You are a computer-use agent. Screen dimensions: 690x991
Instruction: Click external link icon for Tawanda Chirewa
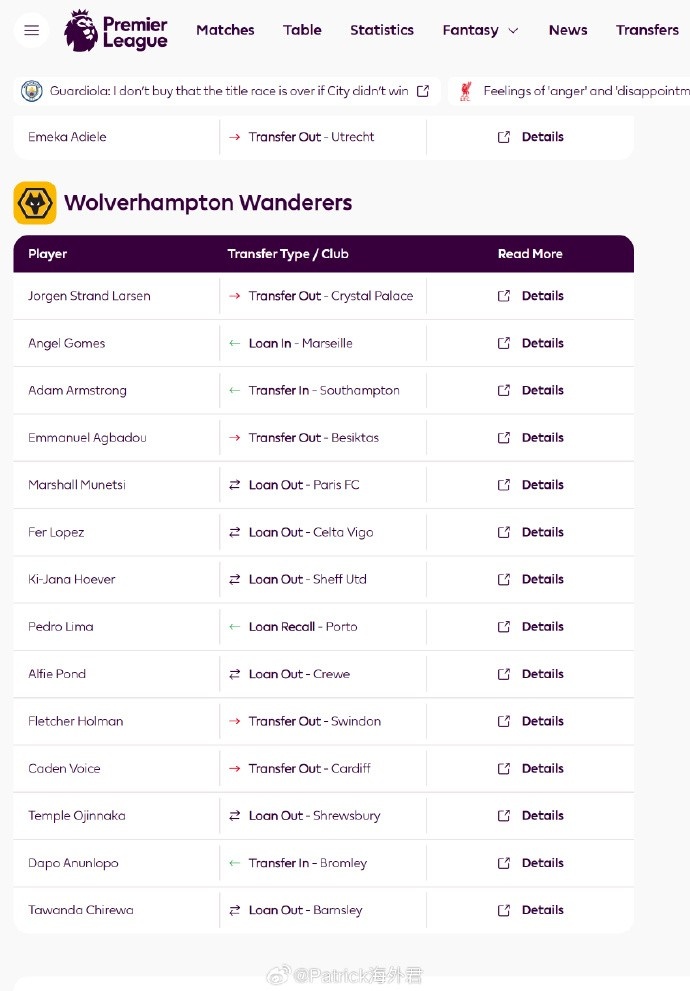(x=504, y=910)
